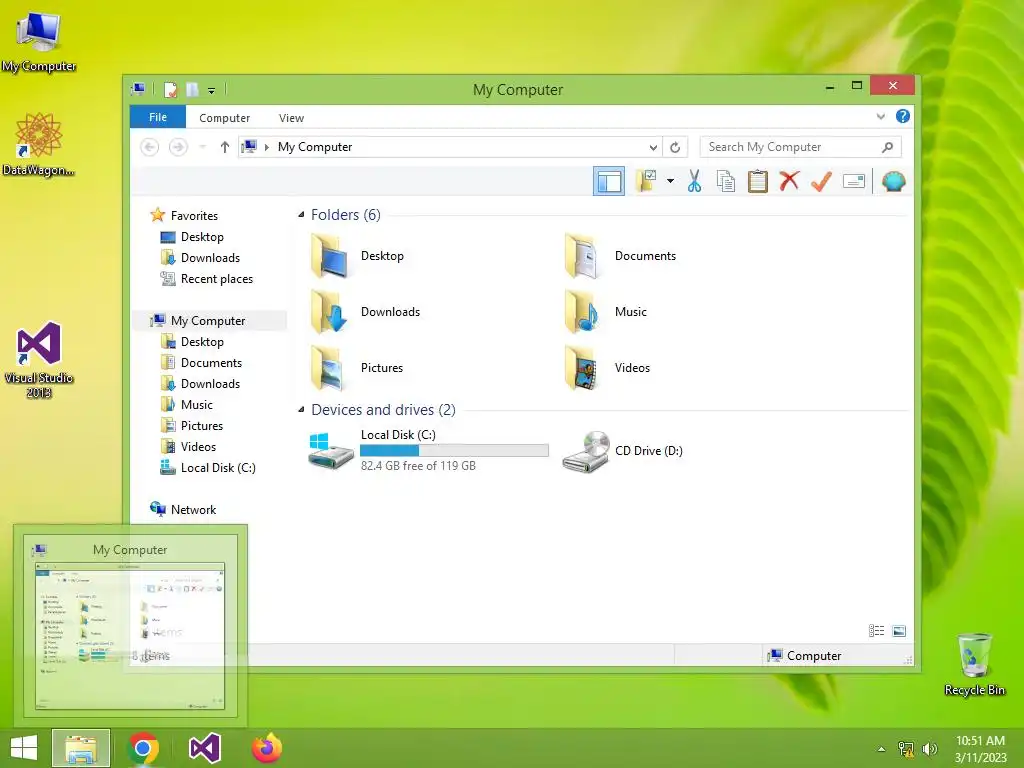Select Network in the navigation pane
This screenshot has height=768, width=1024.
(183, 509)
